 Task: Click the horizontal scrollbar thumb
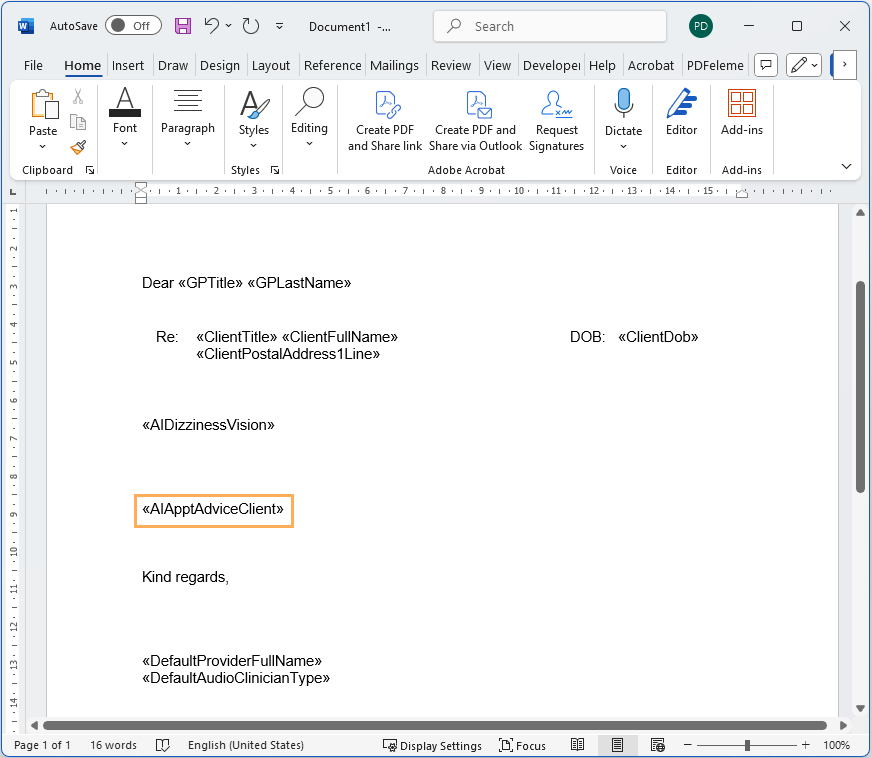coord(435,726)
